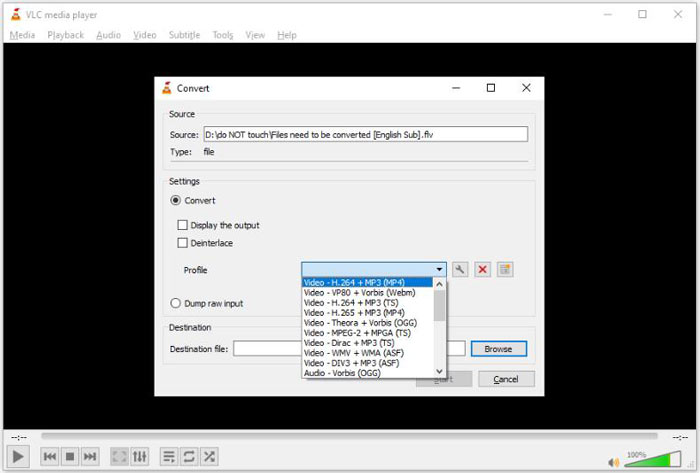The image size is (700, 473).
Task: Edit selected profile with wrench icon
Action: point(460,269)
